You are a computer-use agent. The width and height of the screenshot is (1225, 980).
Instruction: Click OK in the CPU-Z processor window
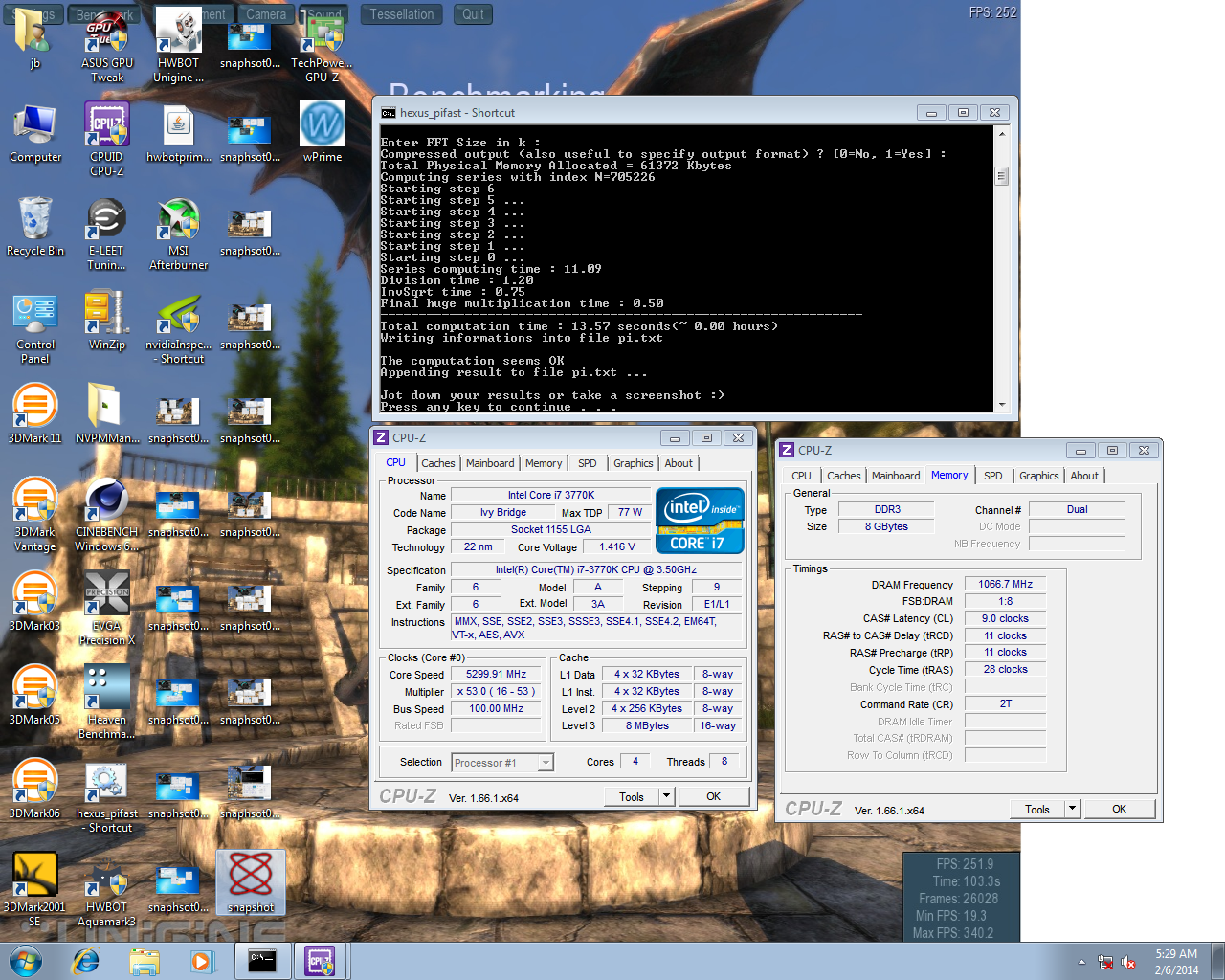pos(714,796)
